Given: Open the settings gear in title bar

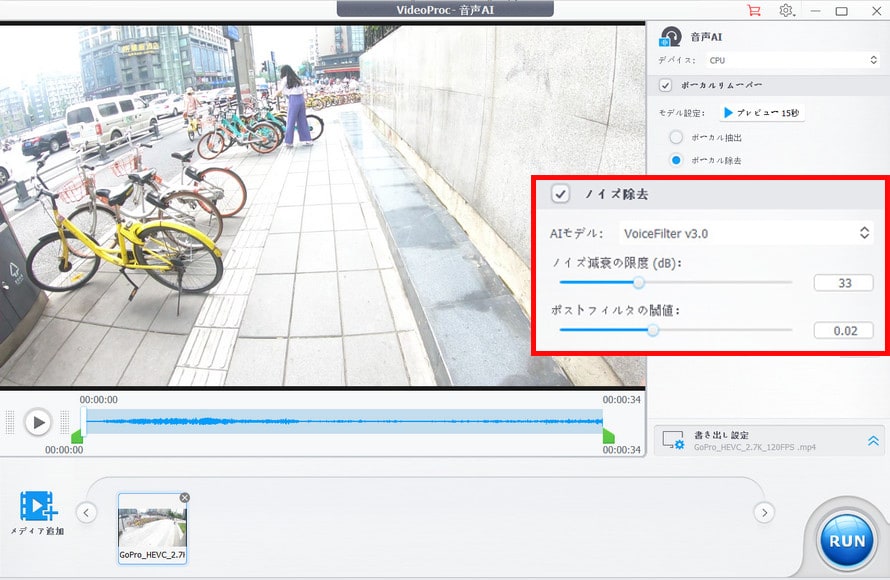Looking at the screenshot, I should (786, 11).
